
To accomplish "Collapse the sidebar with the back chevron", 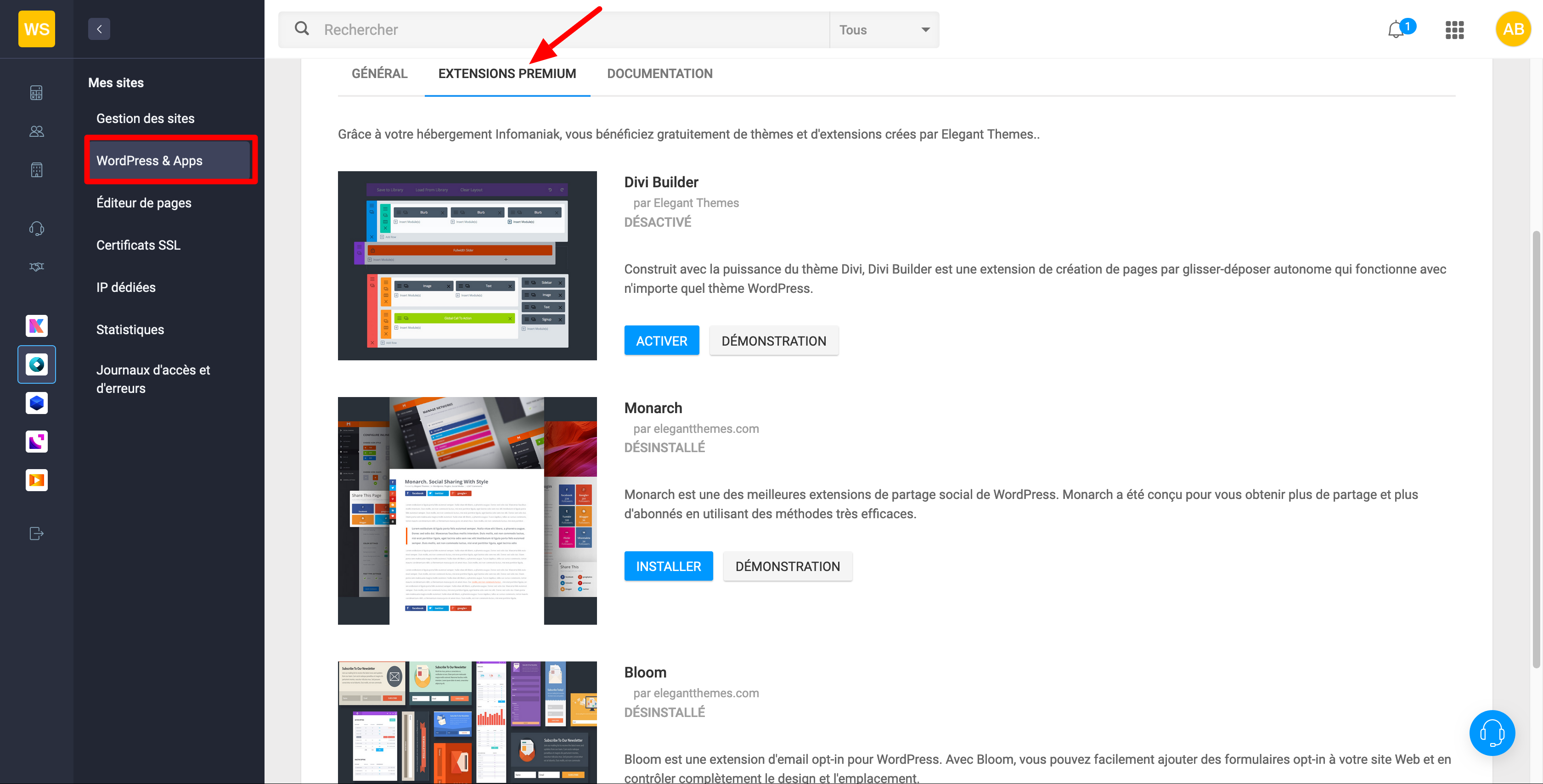I will (x=99, y=29).
